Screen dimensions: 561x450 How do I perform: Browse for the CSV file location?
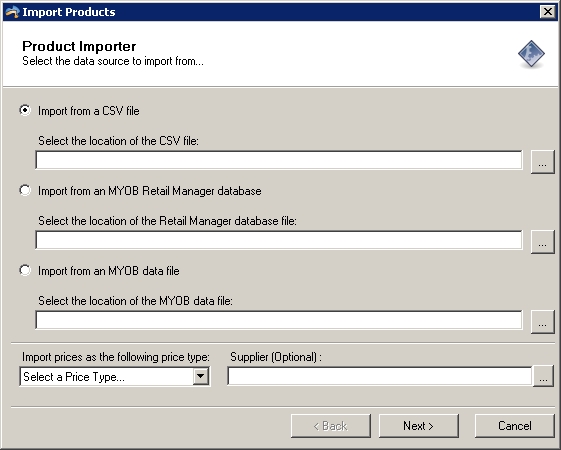coord(542,162)
